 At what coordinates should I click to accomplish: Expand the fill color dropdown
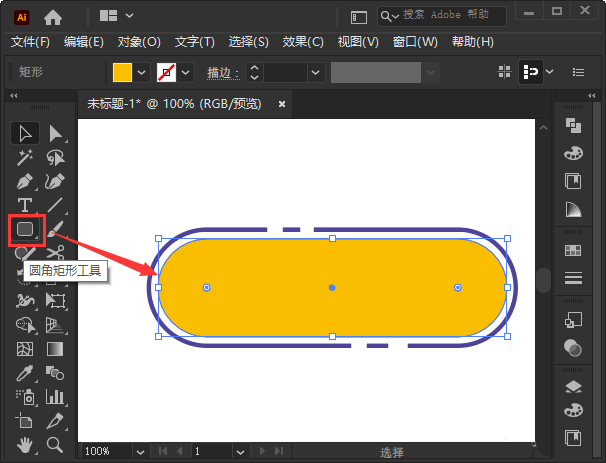point(142,73)
